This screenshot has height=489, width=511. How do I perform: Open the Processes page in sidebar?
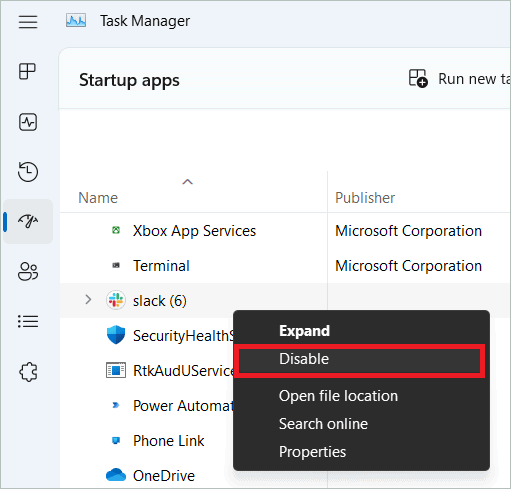(x=27, y=71)
